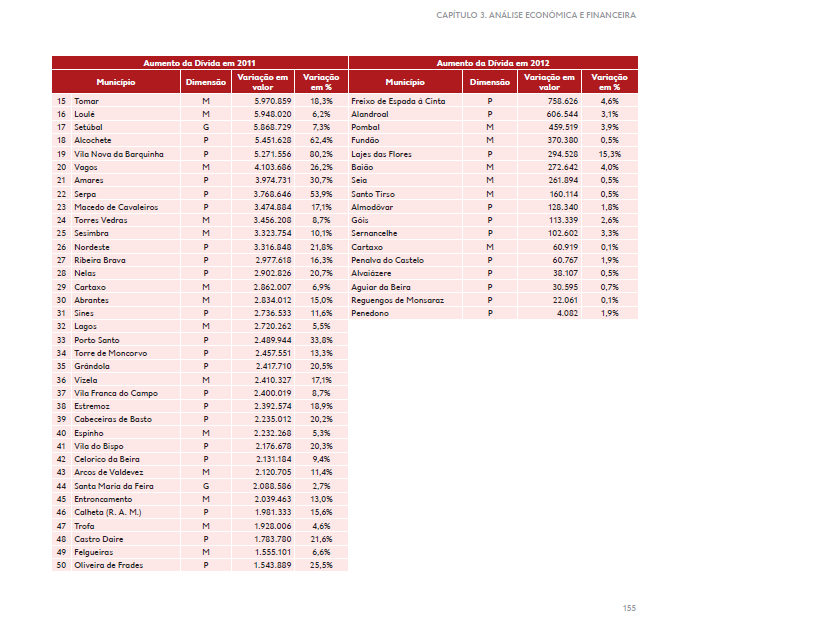Select the 'Tomar' municipality row
The height and width of the screenshot is (618, 822).
coord(87,101)
